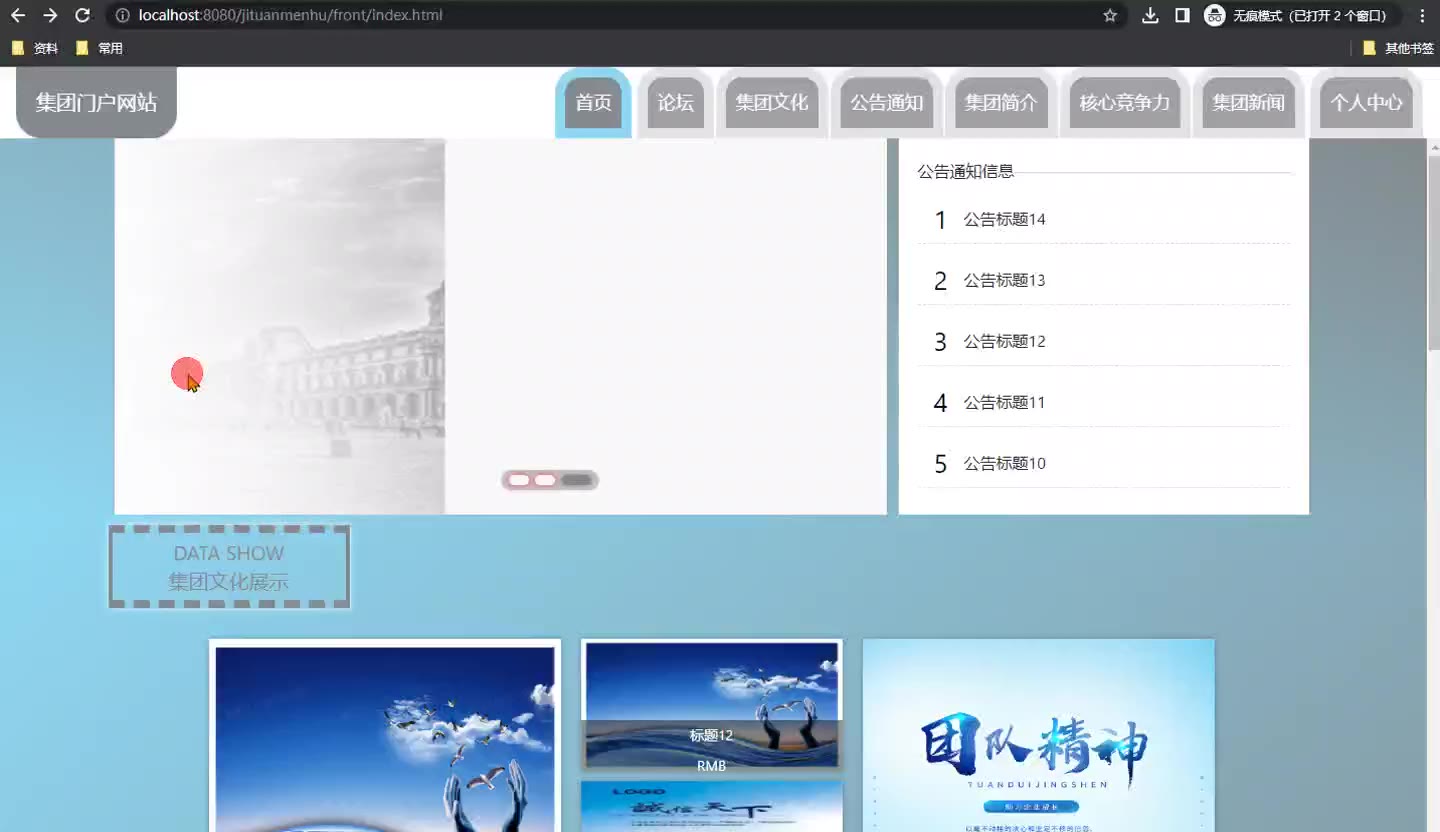Open the 资料 bookmarks folder

coord(35,48)
